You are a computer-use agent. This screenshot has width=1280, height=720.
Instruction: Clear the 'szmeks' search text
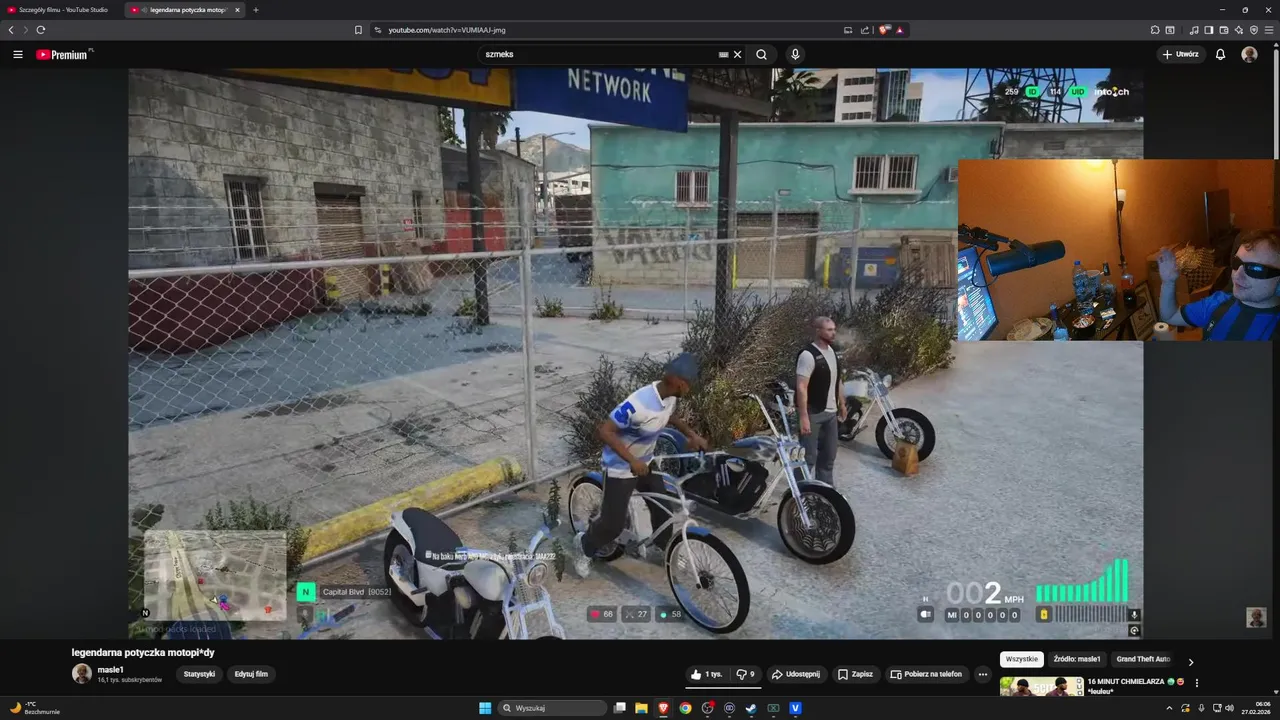point(738,54)
